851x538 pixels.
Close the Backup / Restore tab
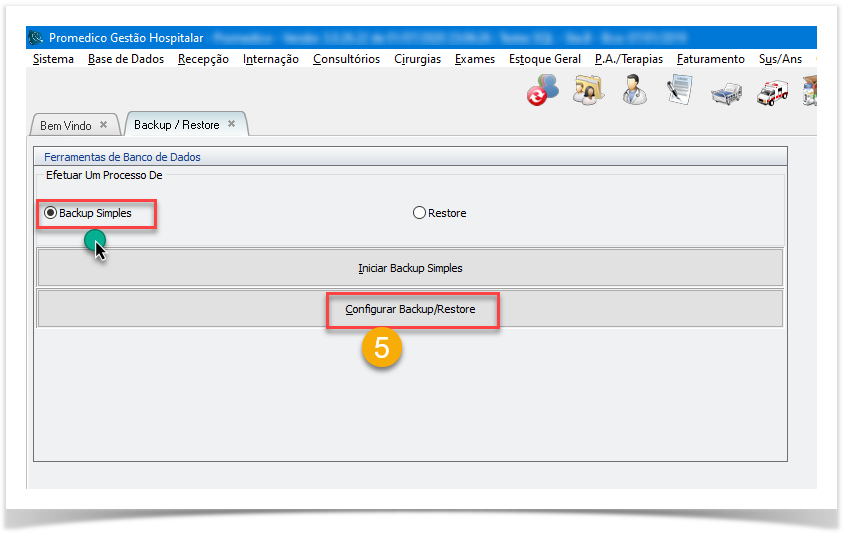231,124
